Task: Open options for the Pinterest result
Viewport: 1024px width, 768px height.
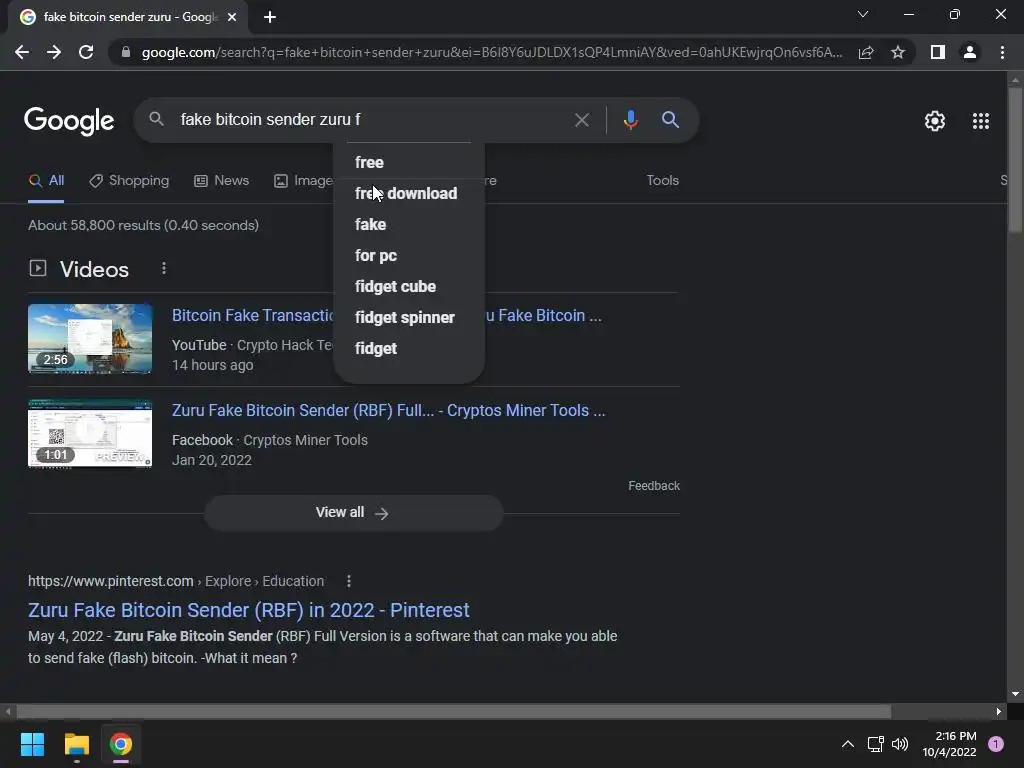Action: coord(349,581)
